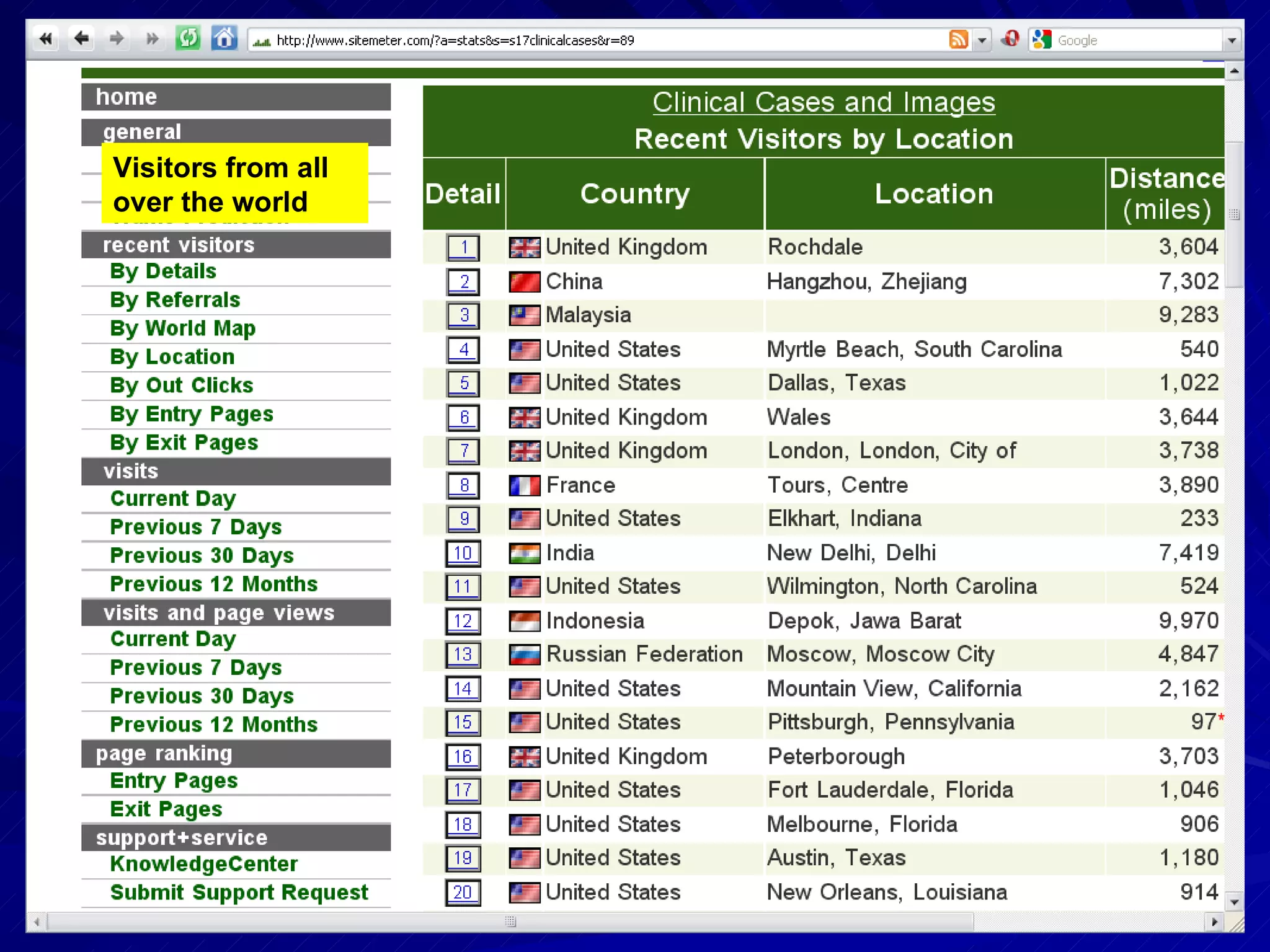Click the India flag icon
Screen dimensions: 1270x952
pos(525,553)
